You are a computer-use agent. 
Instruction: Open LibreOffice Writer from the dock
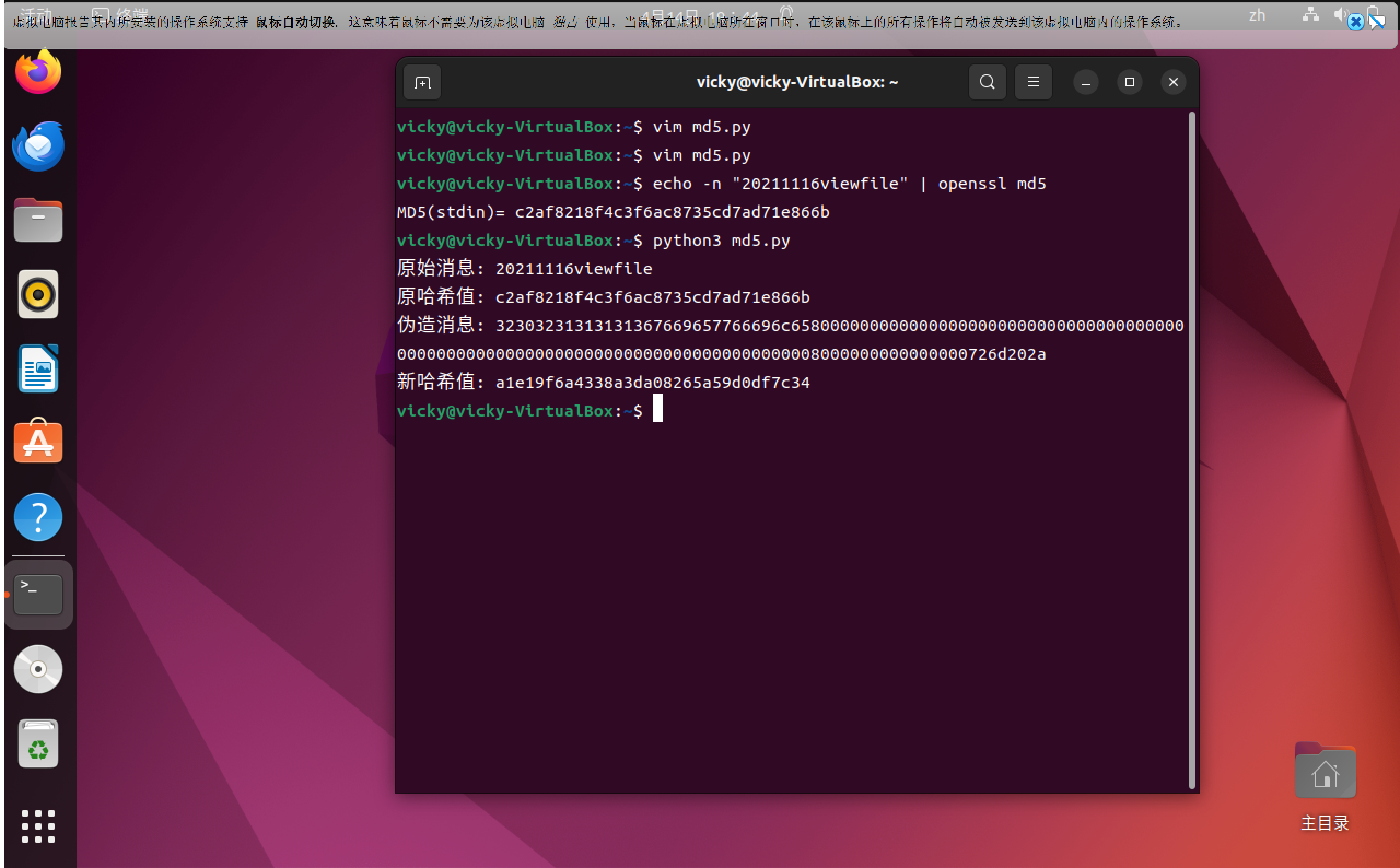(x=38, y=368)
